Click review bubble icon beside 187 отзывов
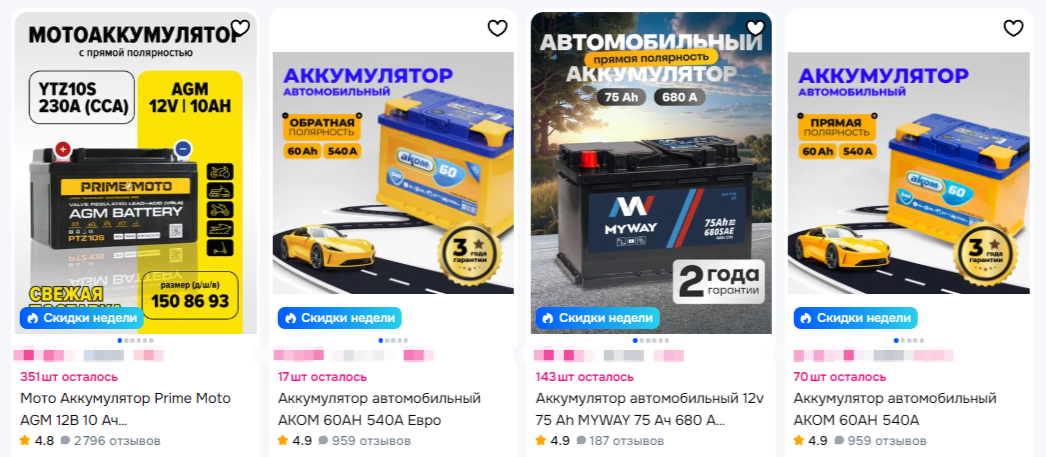The height and width of the screenshot is (457, 1046). (x=580, y=441)
